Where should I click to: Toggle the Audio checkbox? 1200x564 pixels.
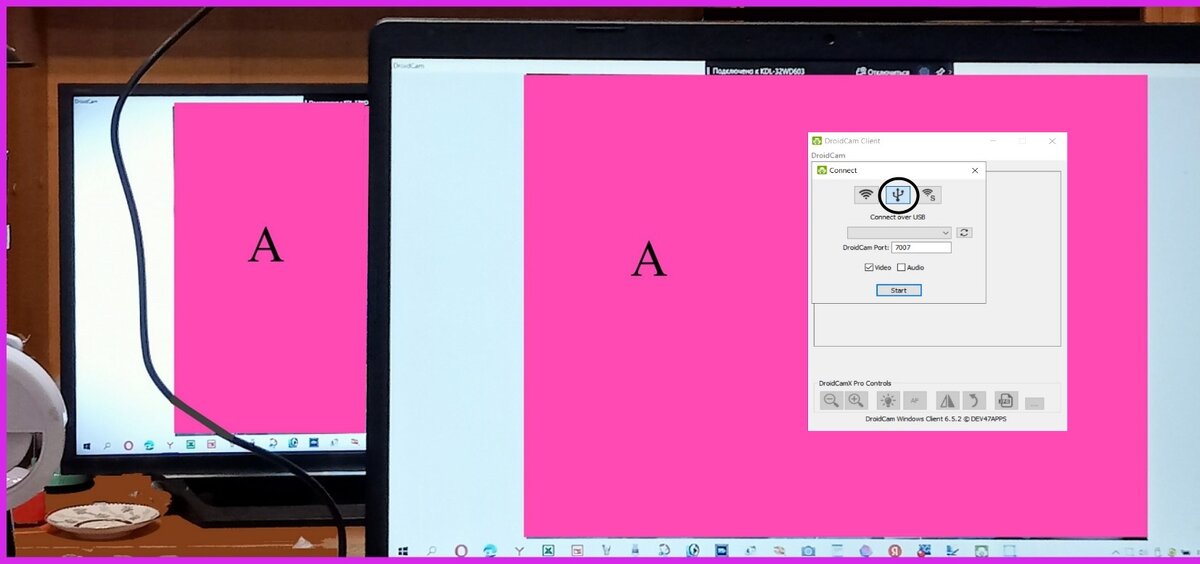(x=901, y=267)
